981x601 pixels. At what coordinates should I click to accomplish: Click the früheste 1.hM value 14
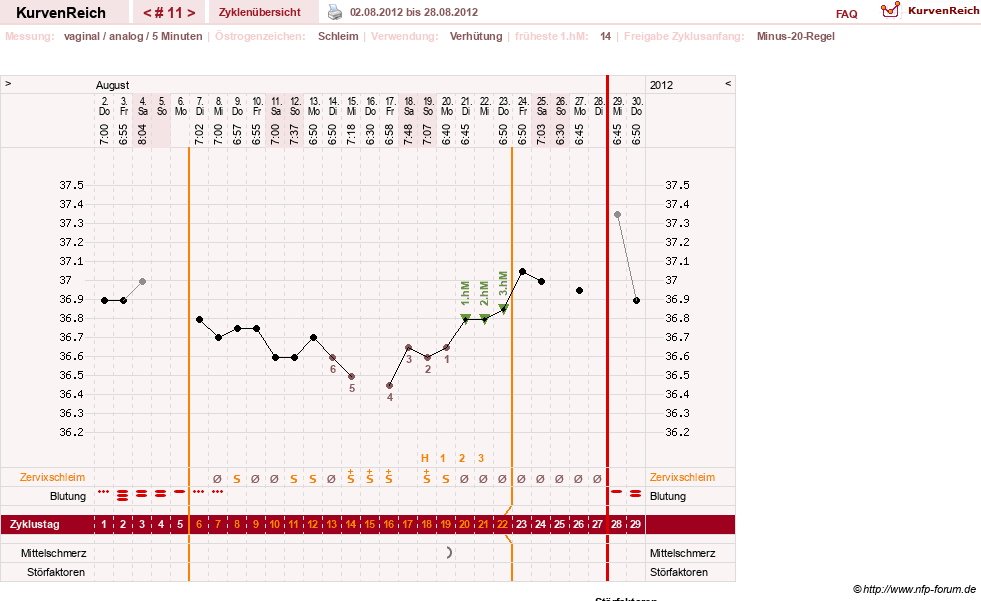(x=605, y=36)
